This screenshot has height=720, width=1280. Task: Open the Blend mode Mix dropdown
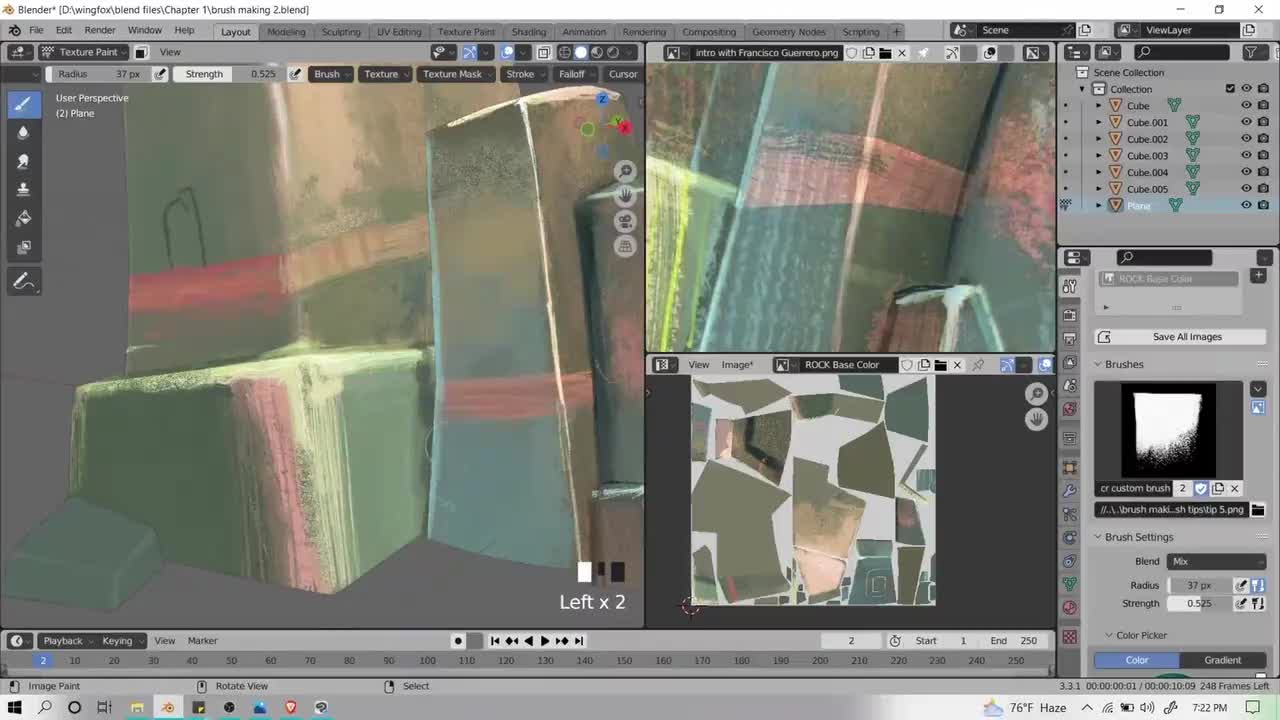(1216, 562)
